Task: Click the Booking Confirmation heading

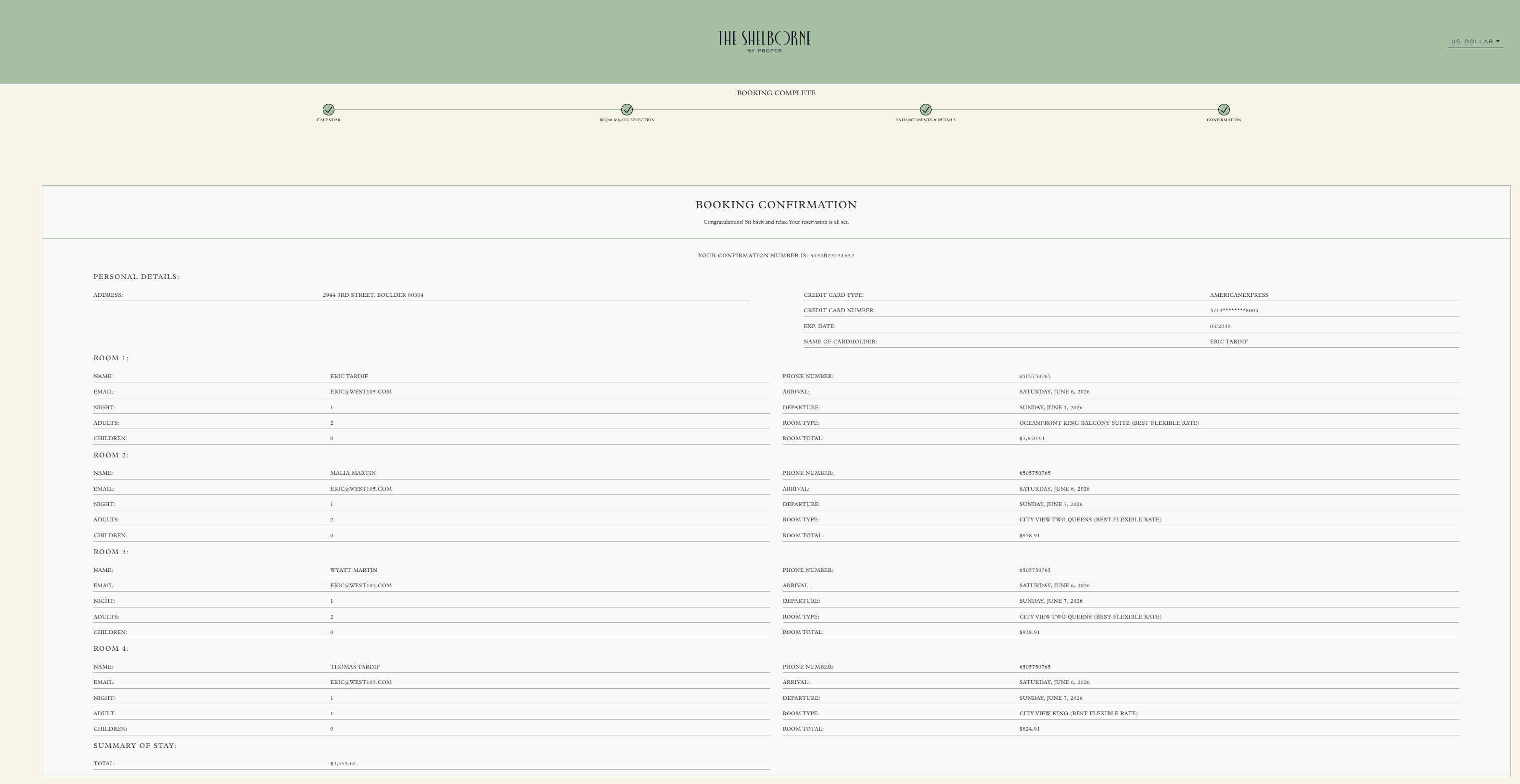Action: [x=776, y=205]
